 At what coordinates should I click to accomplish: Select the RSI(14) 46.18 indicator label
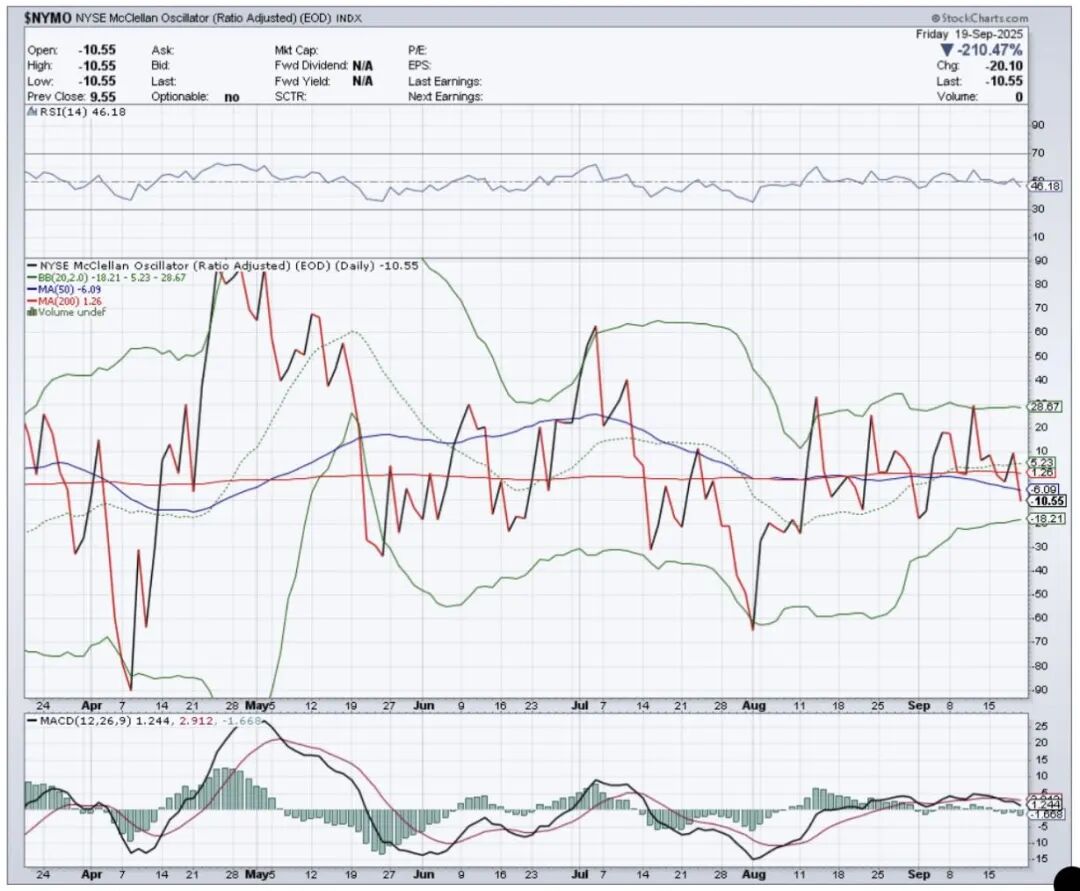click(82, 112)
